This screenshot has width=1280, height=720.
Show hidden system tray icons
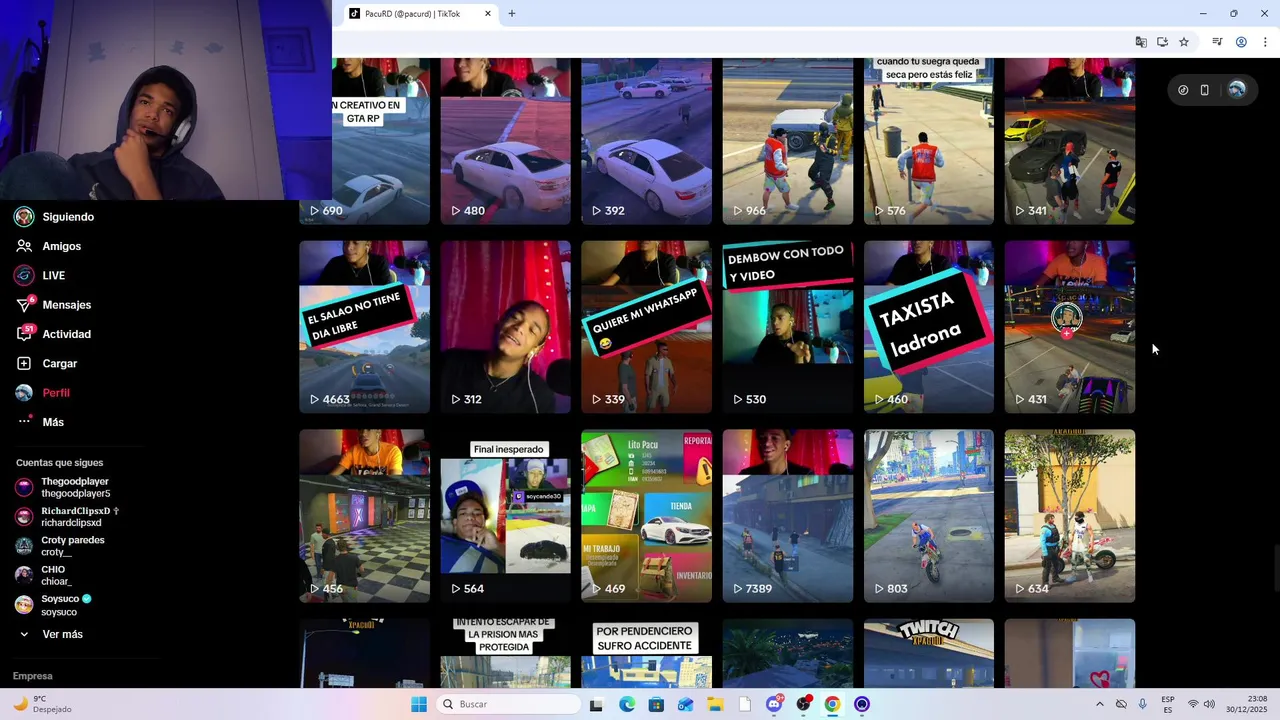pyautogui.click(x=1099, y=704)
